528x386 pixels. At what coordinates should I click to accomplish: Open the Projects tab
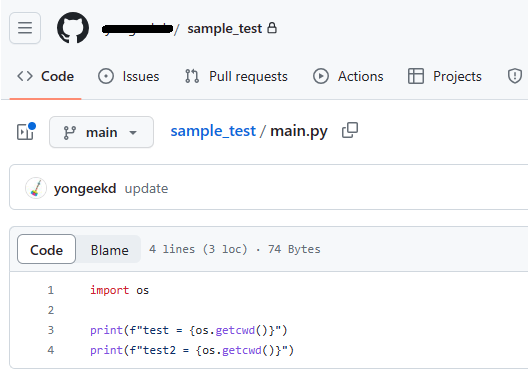(x=444, y=76)
